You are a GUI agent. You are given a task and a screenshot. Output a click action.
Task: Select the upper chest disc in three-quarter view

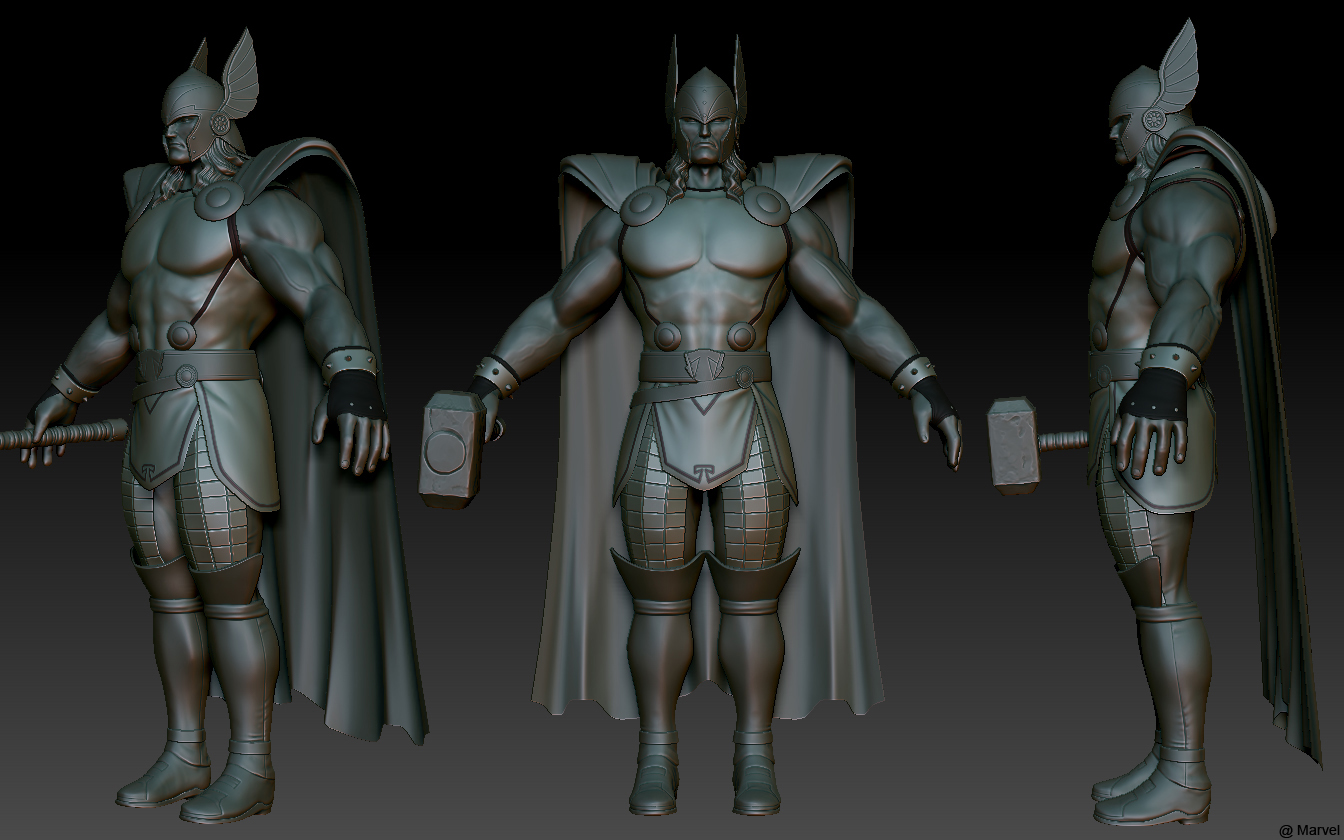[217, 199]
